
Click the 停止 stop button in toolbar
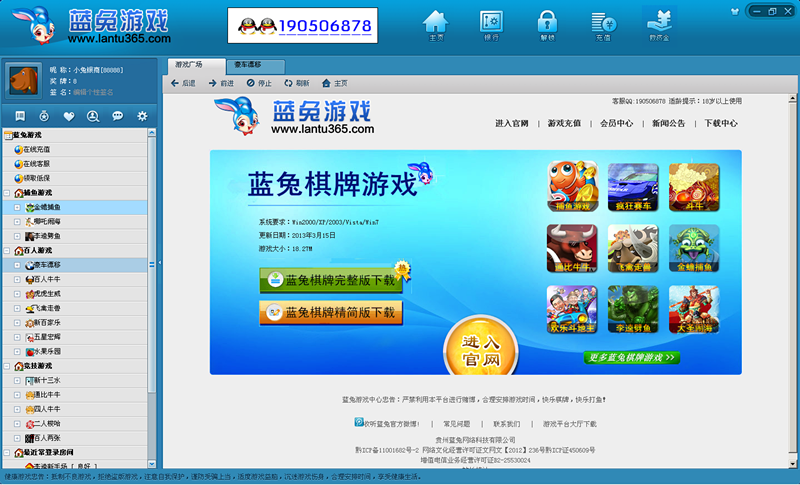click(x=259, y=83)
